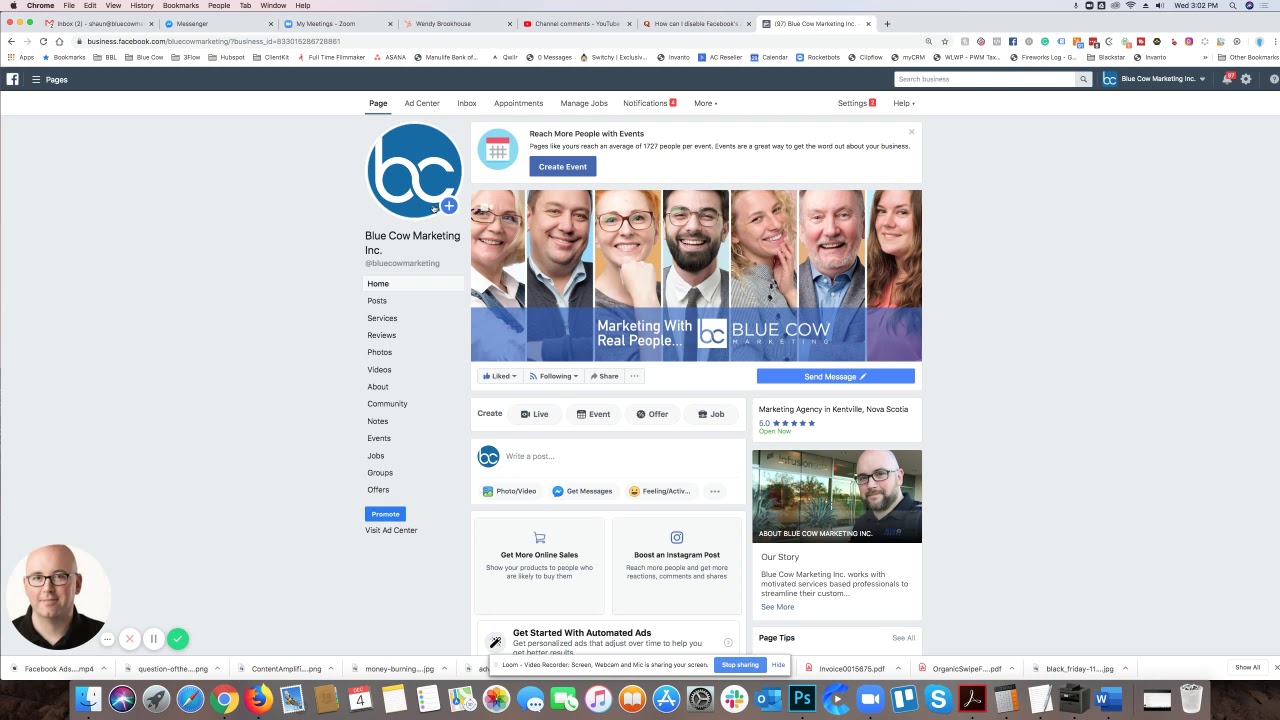This screenshot has width=1280, height=720.
Task: Expand the More dropdown in page tabs
Action: [x=706, y=103]
